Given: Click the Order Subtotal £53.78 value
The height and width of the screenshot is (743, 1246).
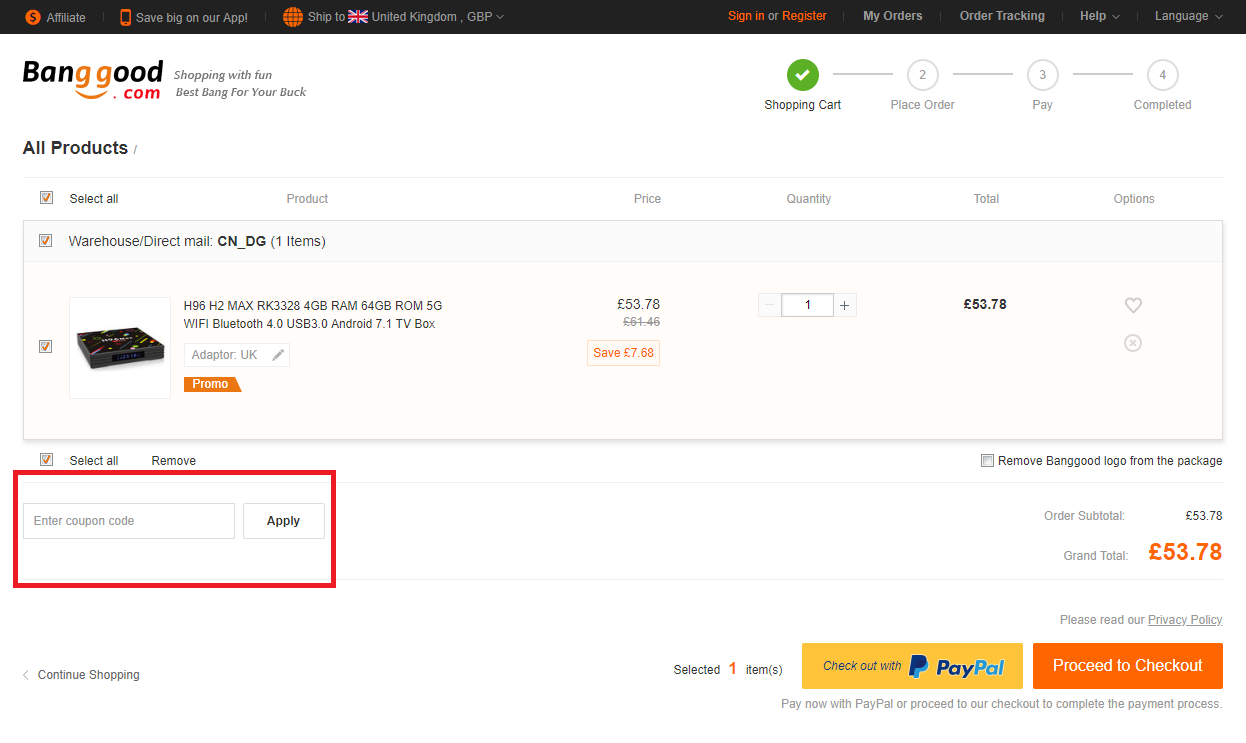Looking at the screenshot, I should [x=1204, y=516].
